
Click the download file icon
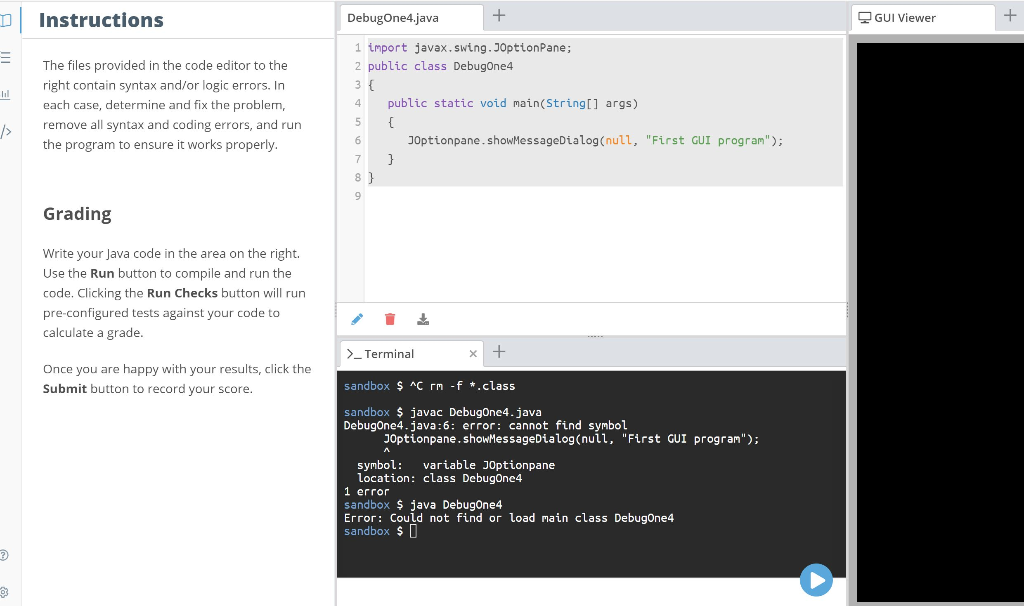point(422,318)
